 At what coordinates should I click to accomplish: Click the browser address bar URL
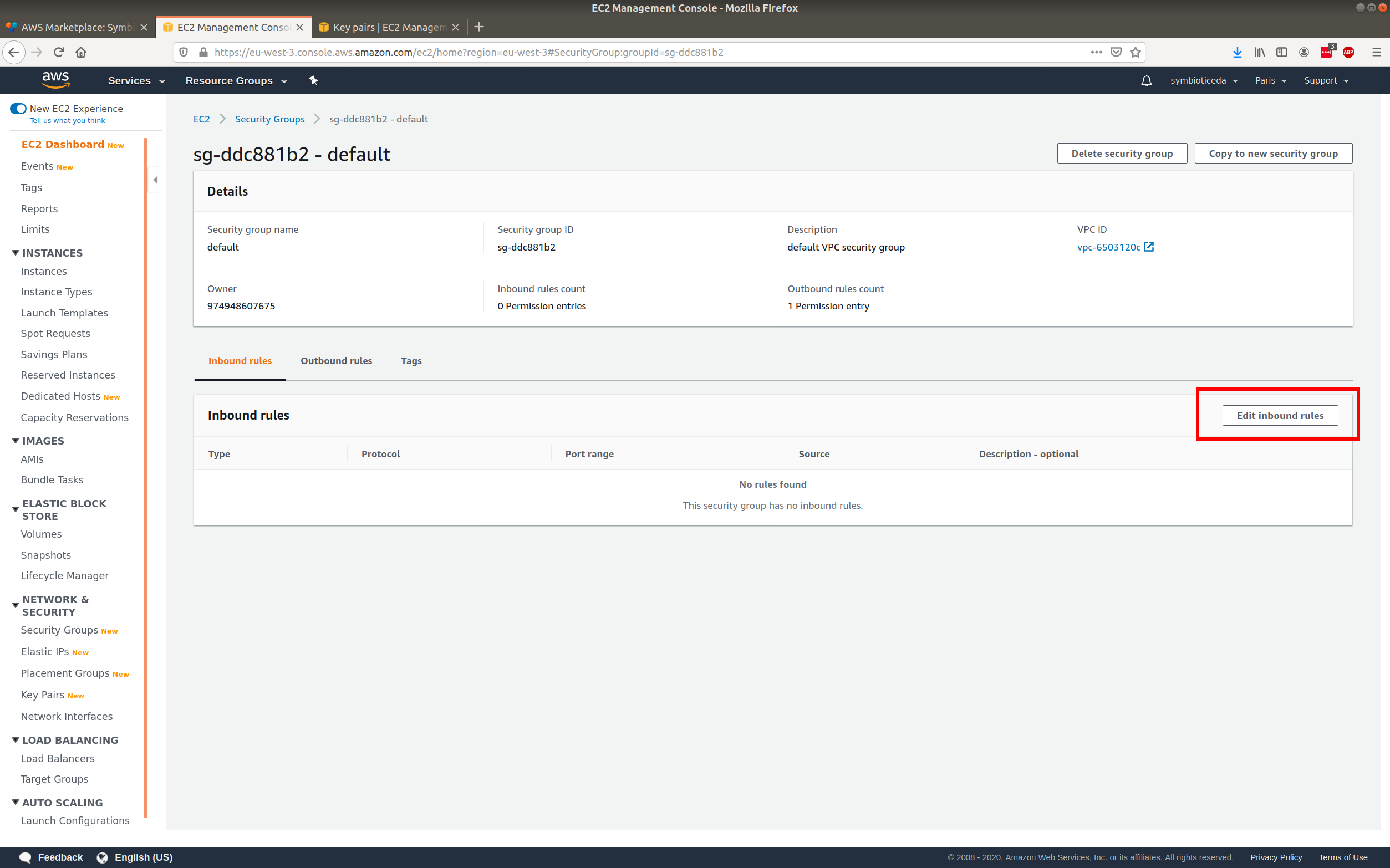click(469, 52)
